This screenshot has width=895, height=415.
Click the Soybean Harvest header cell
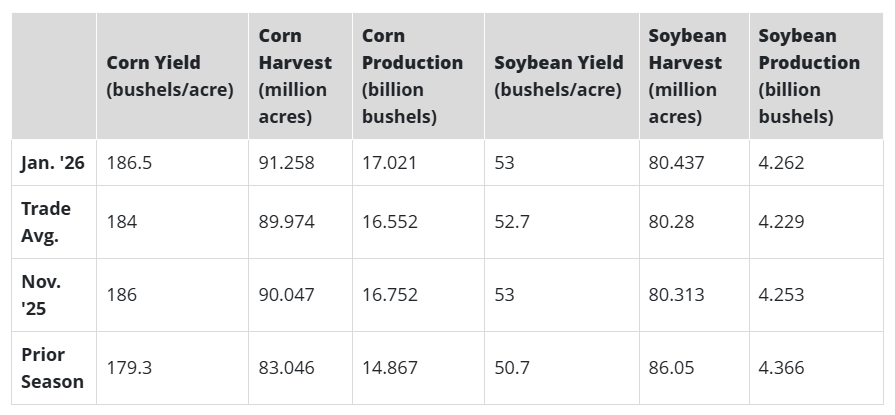click(687, 76)
